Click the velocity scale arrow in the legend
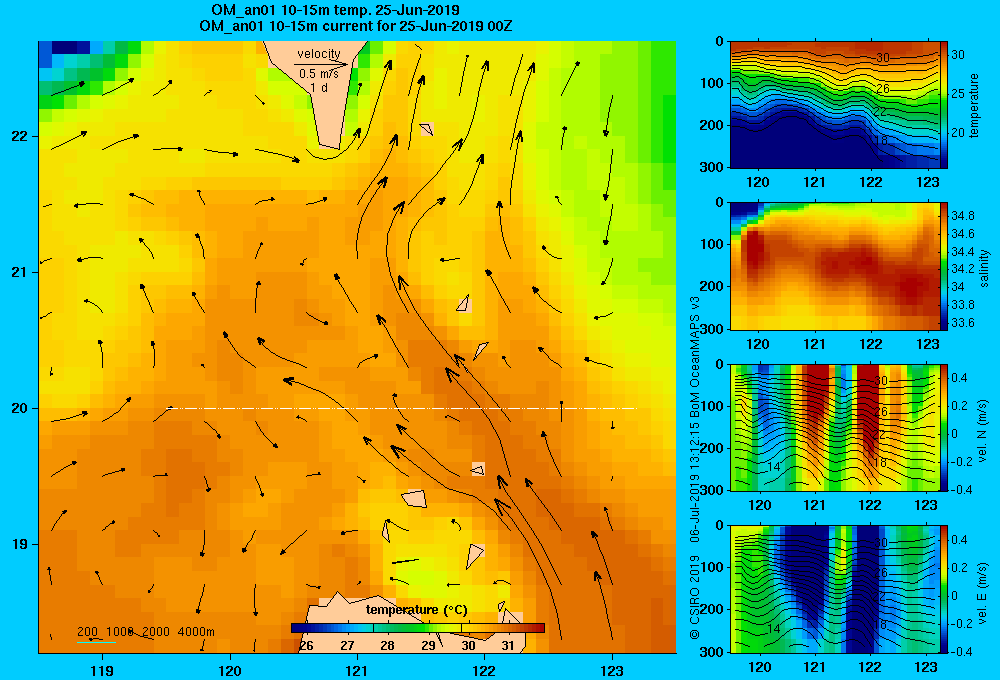Image resolution: width=1000 pixels, height=680 pixels. (x=321, y=64)
